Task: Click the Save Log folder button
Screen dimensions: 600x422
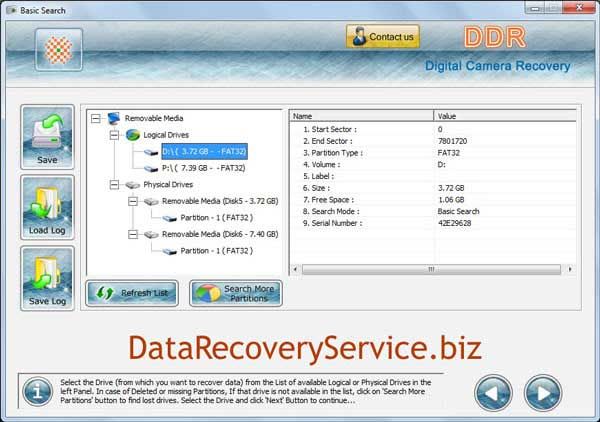Action: [47, 278]
